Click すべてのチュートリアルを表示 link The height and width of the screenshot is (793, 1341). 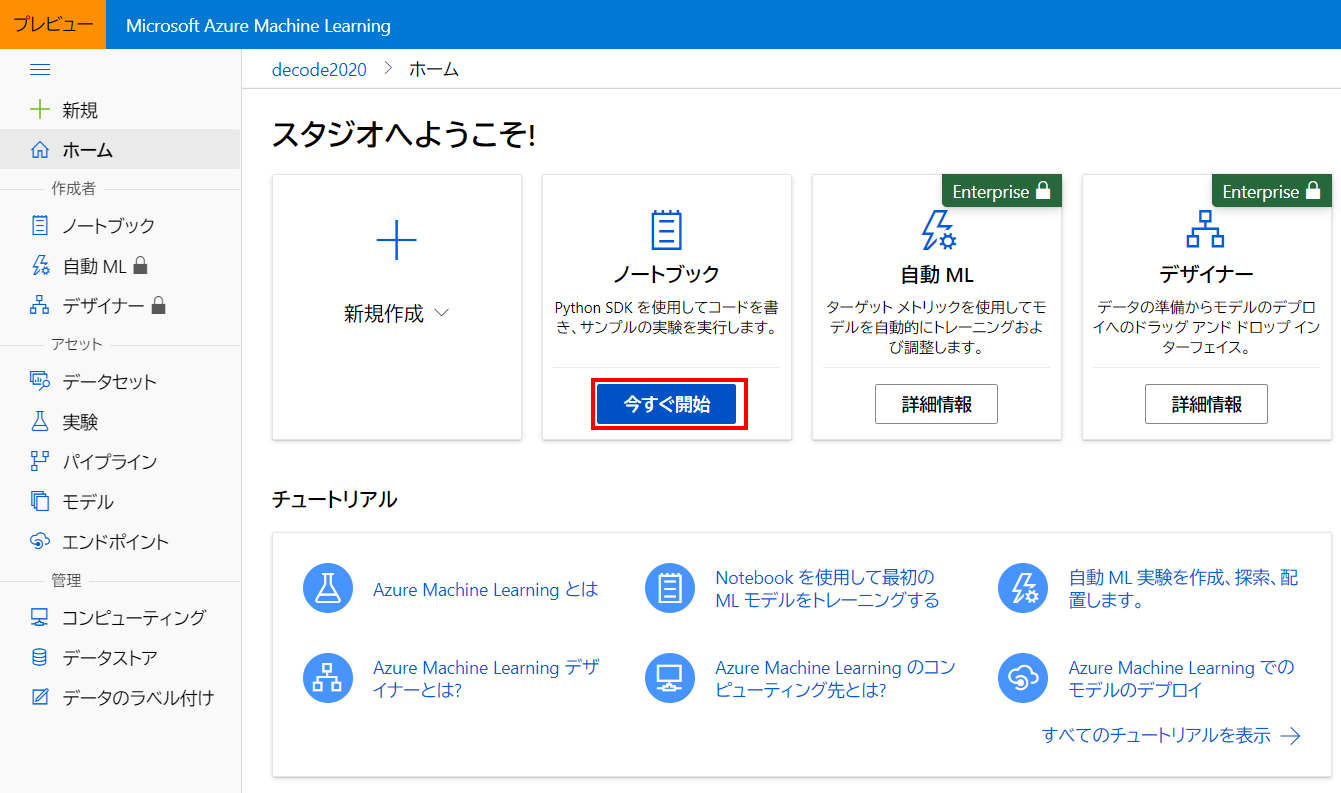click(1171, 735)
